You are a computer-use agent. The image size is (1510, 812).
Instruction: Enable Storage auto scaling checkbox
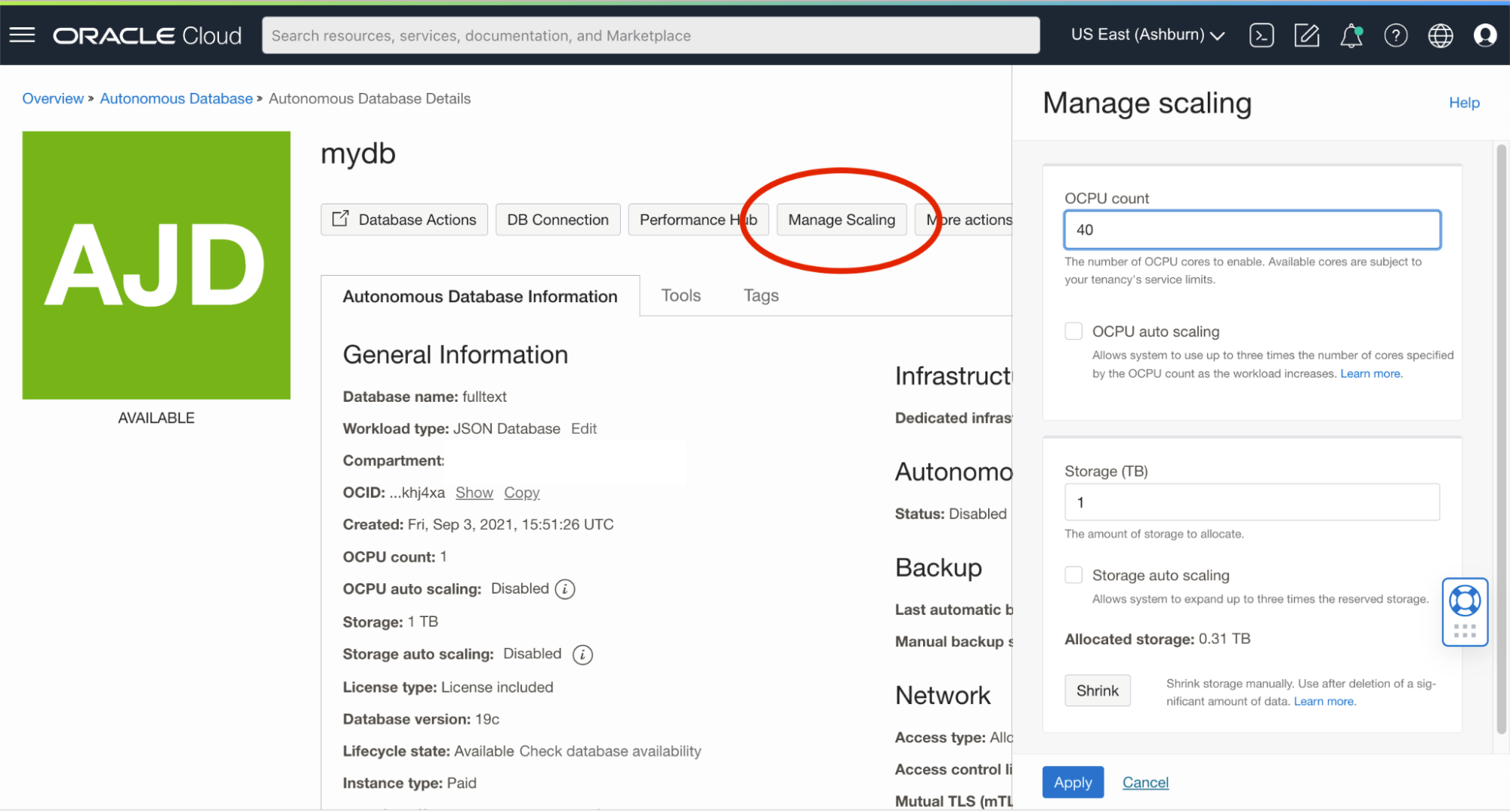coord(1073,575)
